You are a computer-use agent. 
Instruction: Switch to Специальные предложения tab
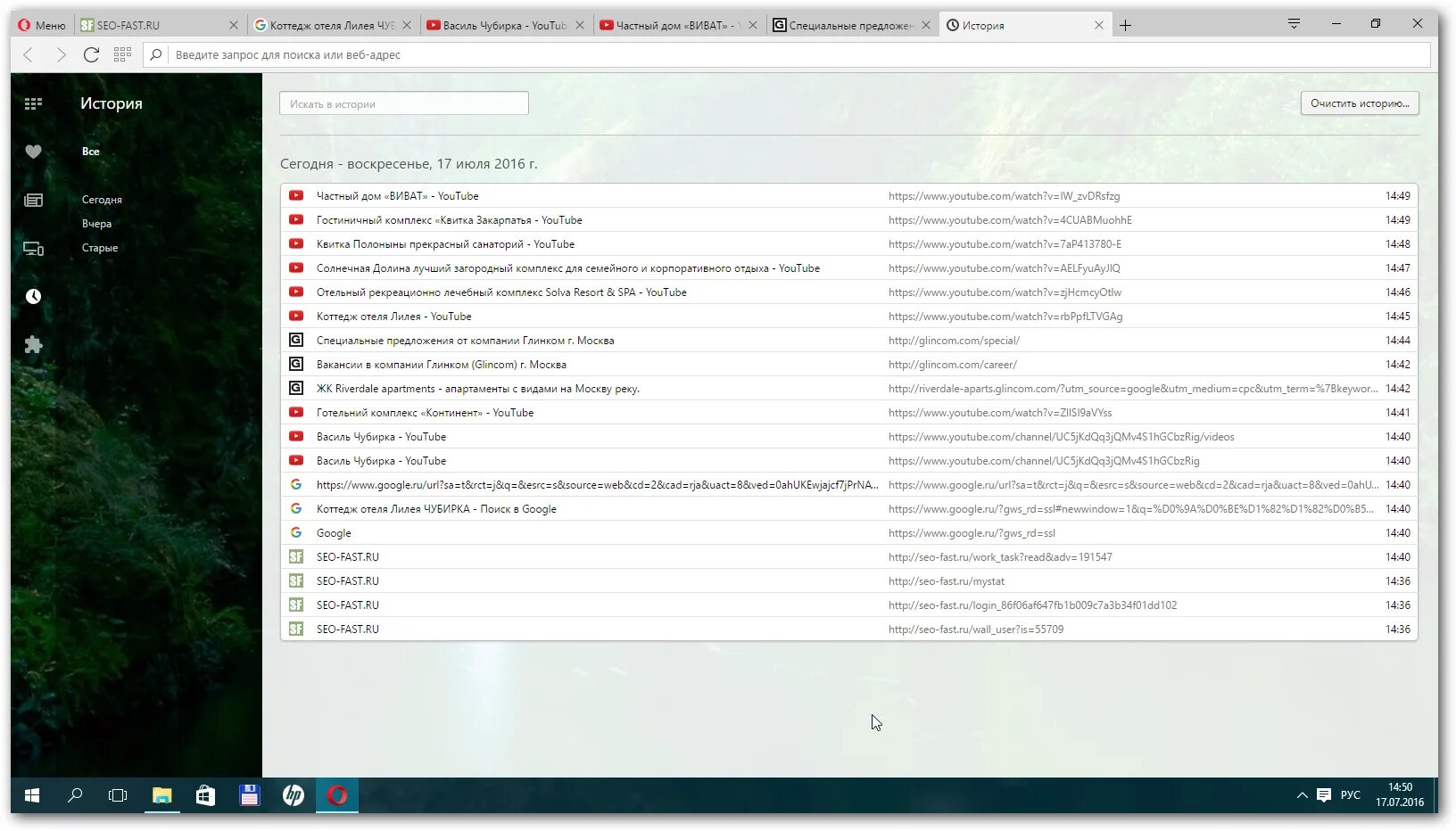coord(851,26)
